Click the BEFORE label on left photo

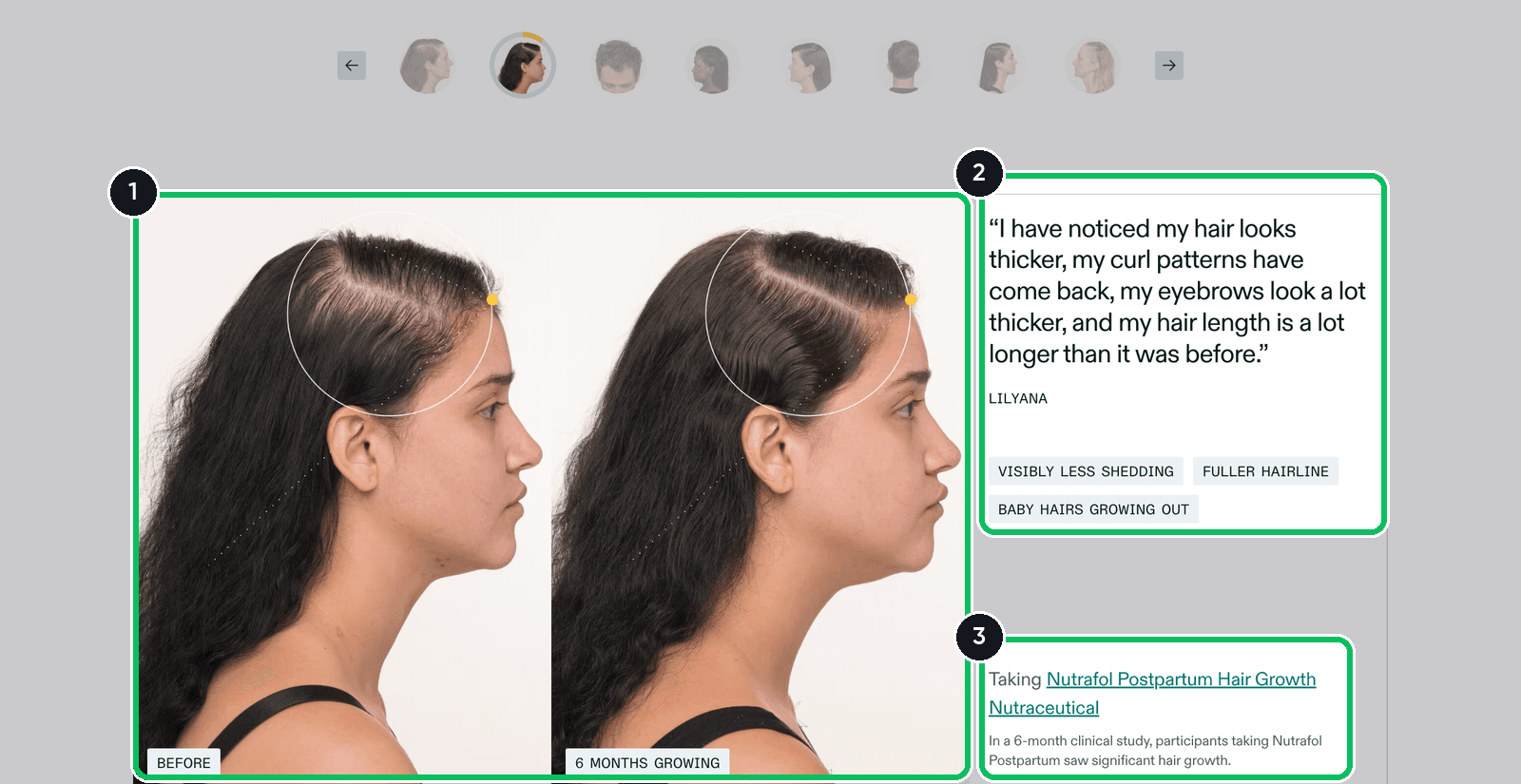coord(183,762)
